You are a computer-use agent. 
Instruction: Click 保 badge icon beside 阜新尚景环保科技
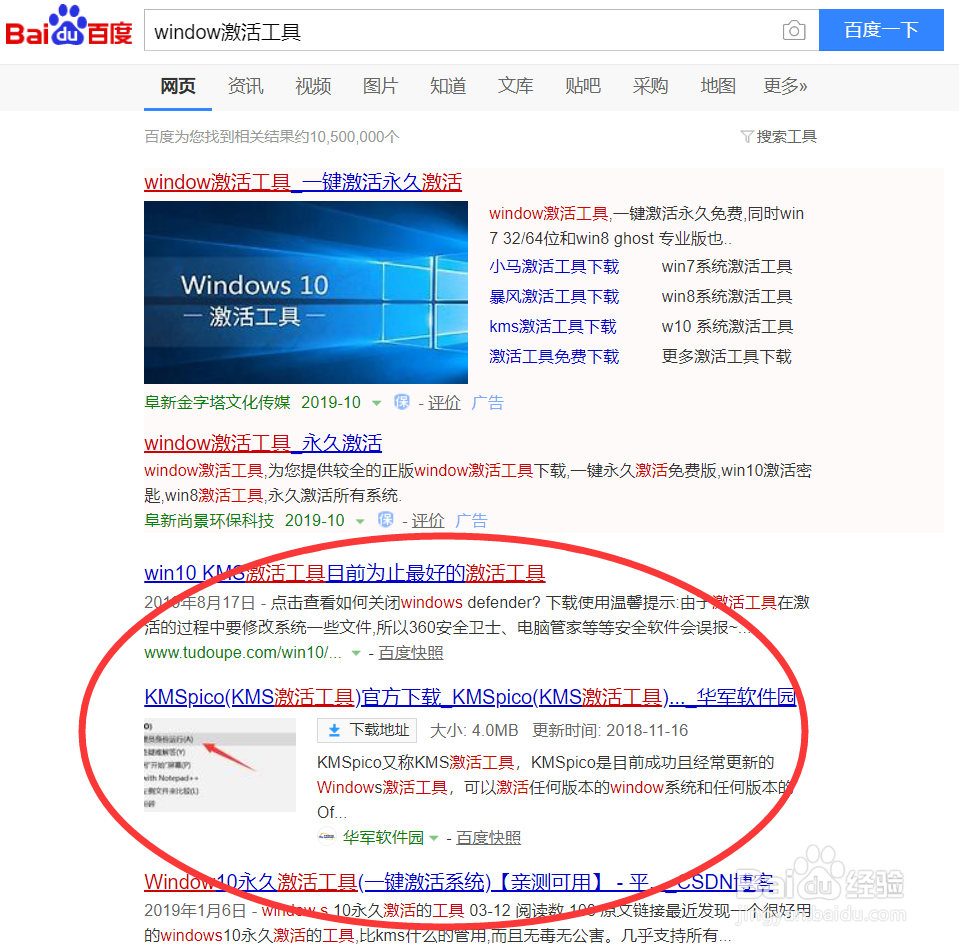click(385, 520)
